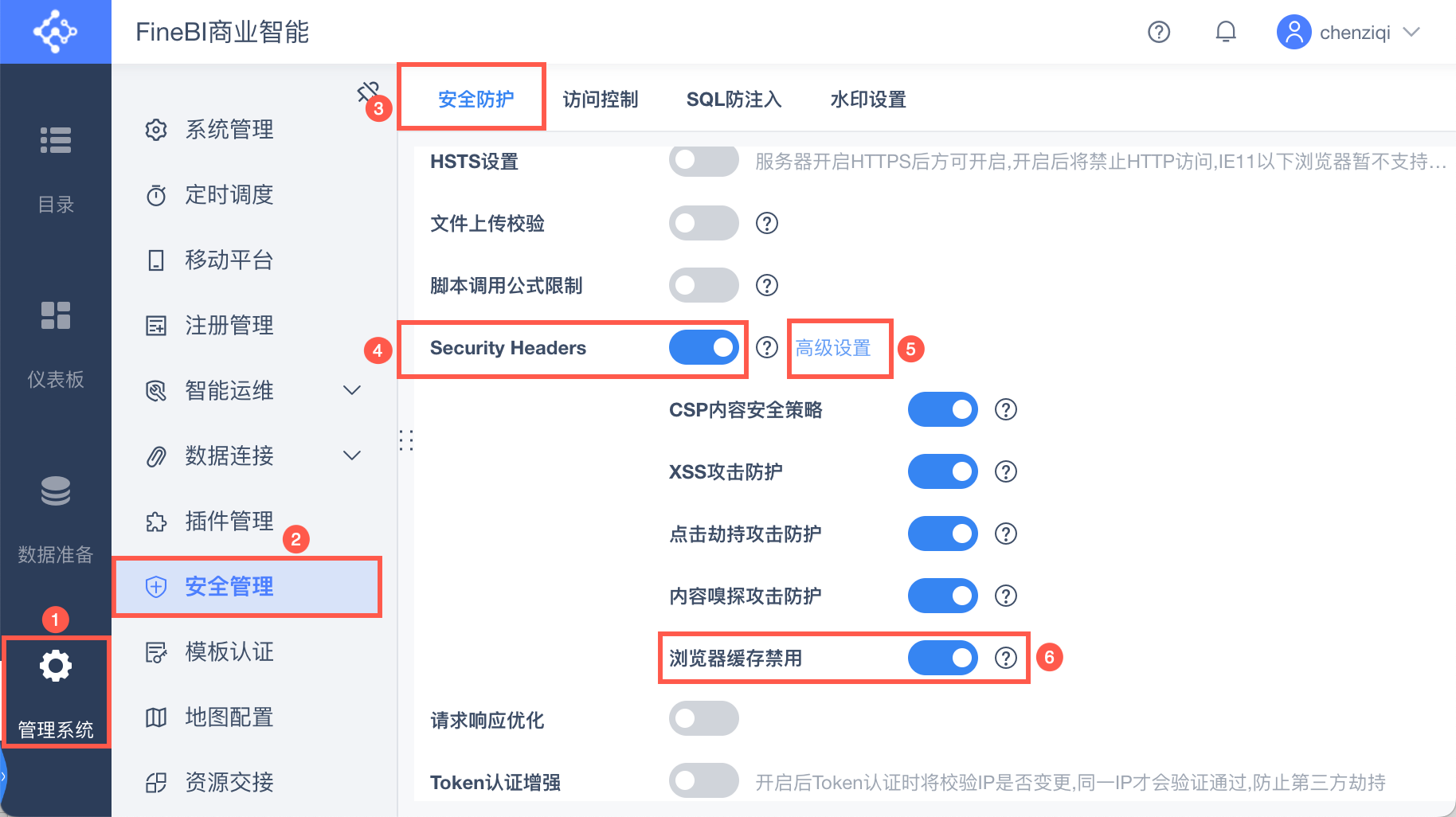Open 数据准备 database icon

pyautogui.click(x=56, y=491)
